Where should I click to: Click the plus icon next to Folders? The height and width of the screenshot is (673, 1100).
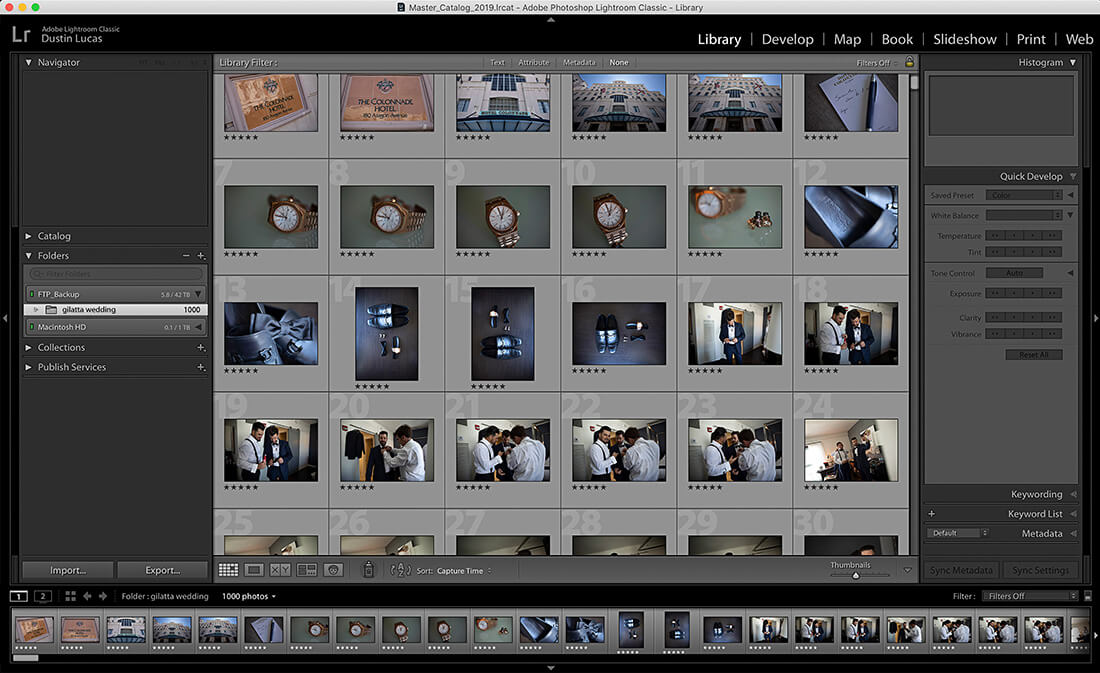[x=201, y=256]
